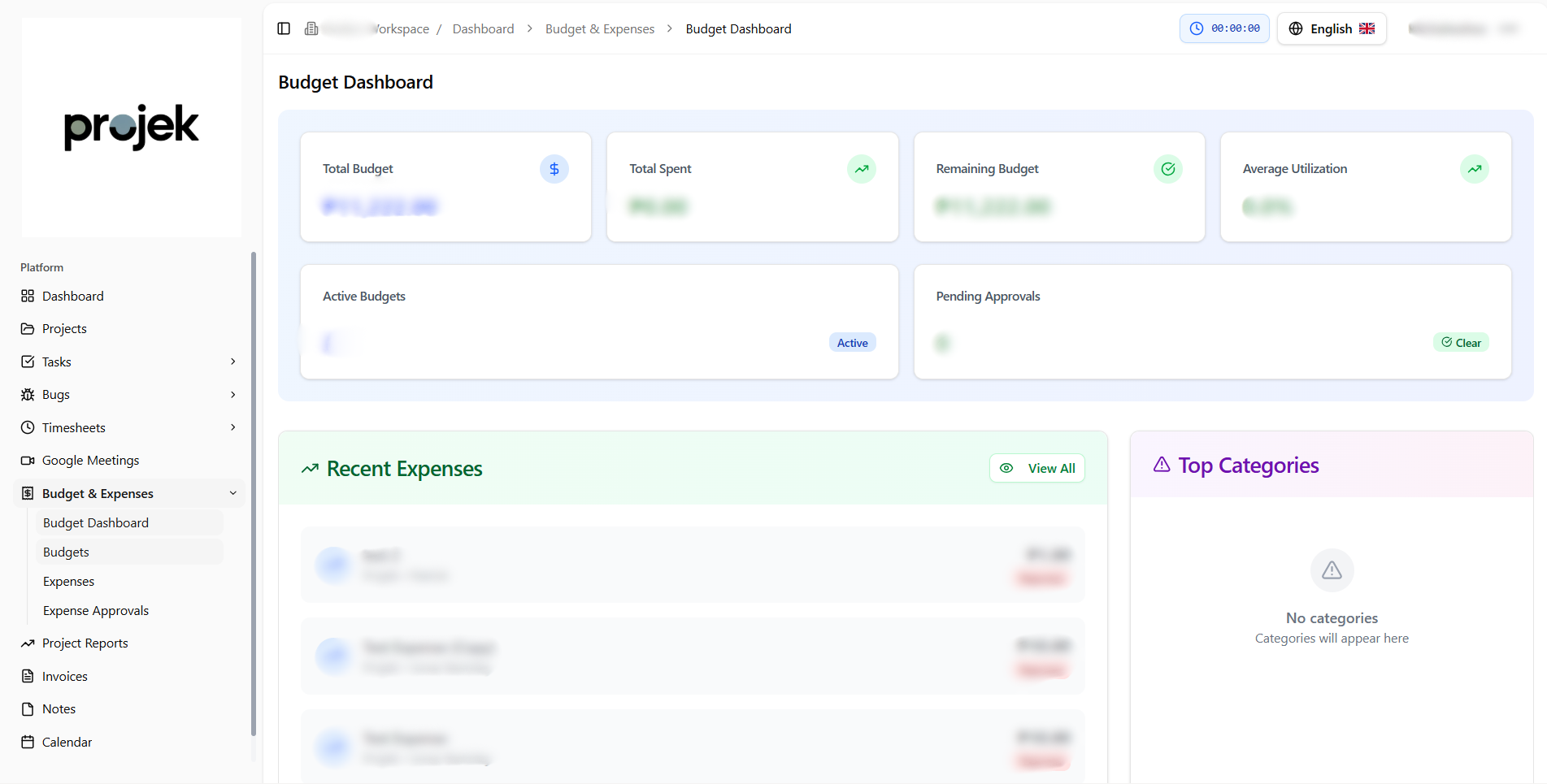Image resolution: width=1547 pixels, height=784 pixels.
Task: Click the Remaining Budget checkmark icon
Action: click(1167, 169)
